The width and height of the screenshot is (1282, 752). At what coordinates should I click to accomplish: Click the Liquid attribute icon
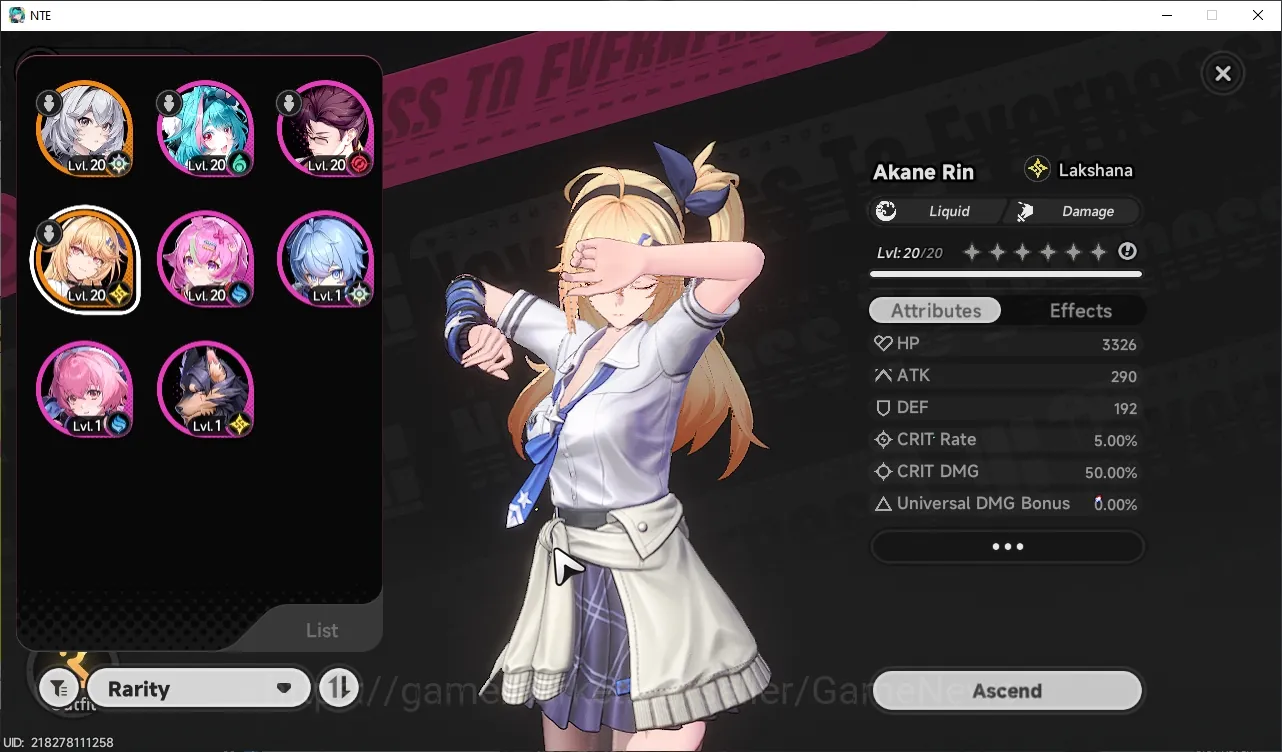click(x=886, y=211)
